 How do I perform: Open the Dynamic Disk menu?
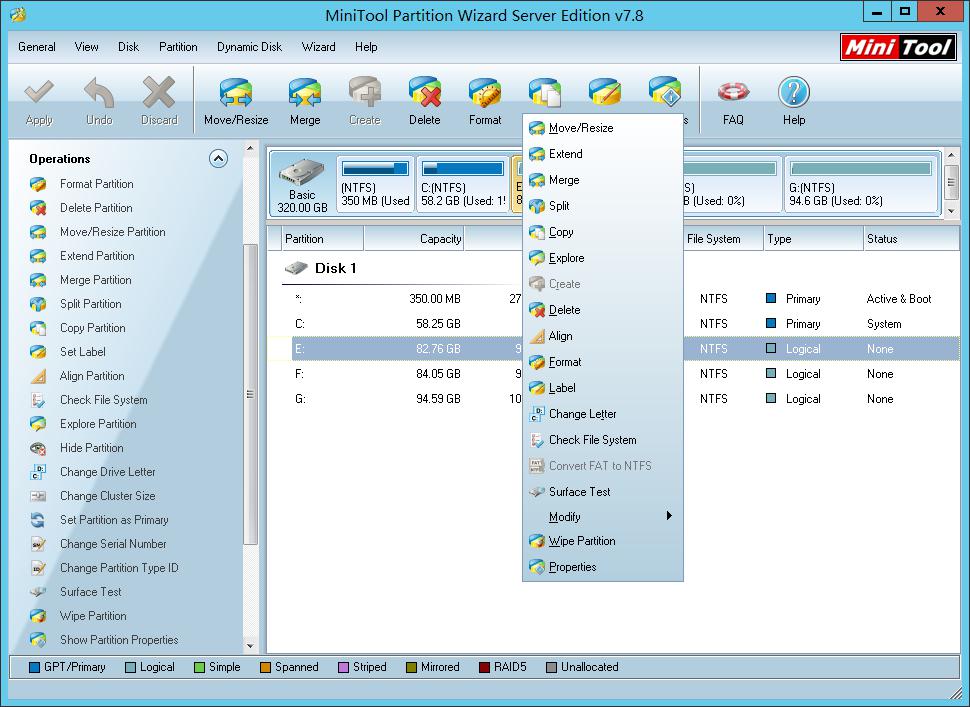tap(249, 47)
